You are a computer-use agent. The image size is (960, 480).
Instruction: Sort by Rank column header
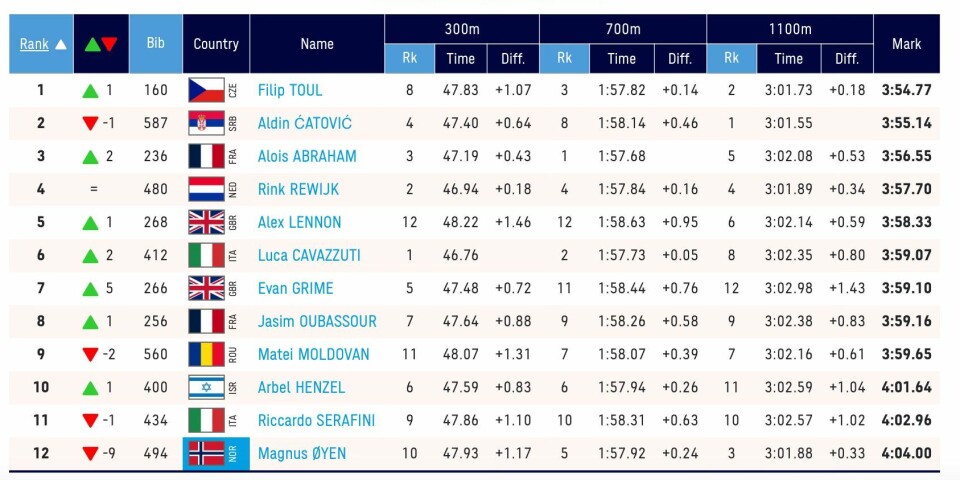(40, 44)
